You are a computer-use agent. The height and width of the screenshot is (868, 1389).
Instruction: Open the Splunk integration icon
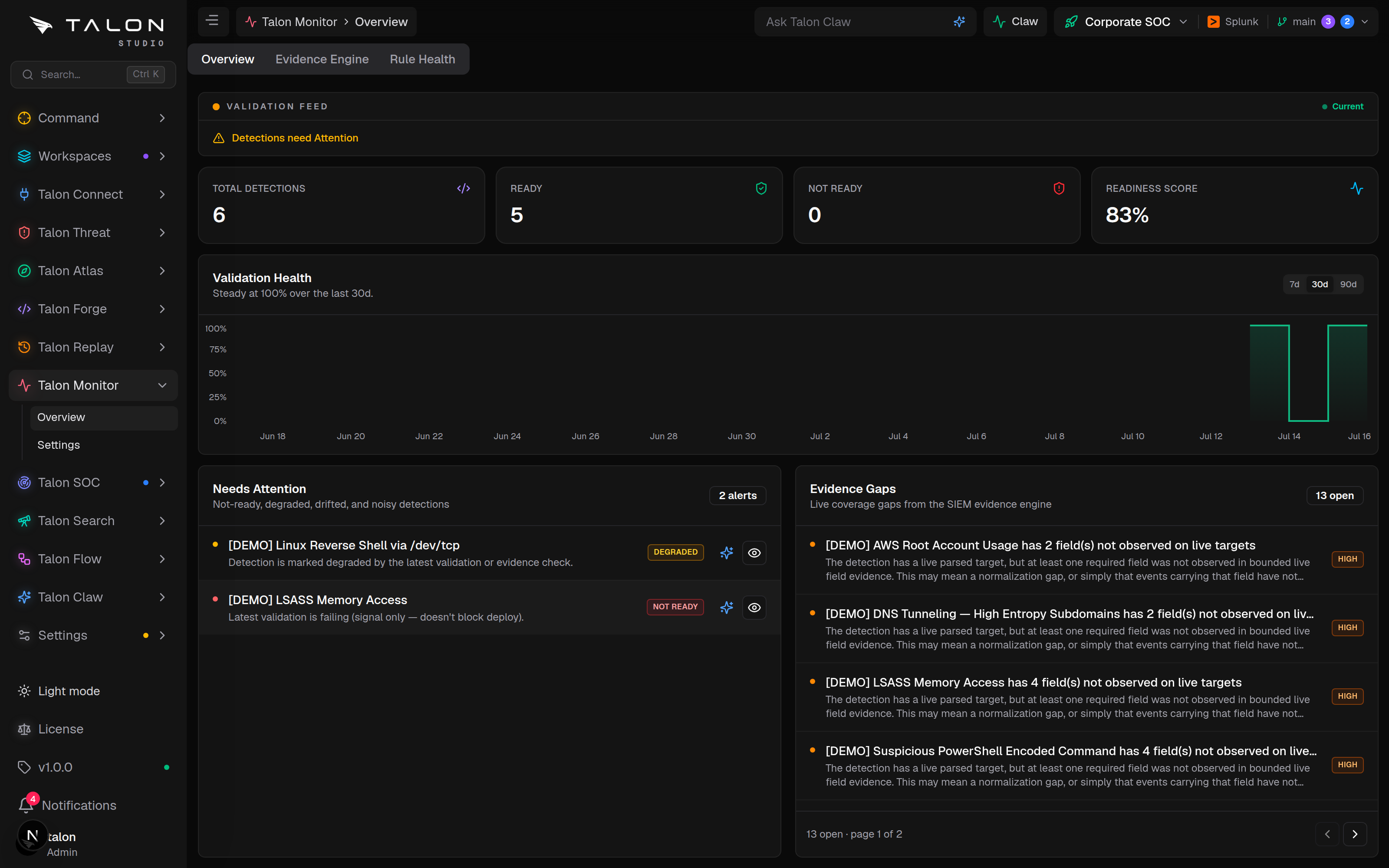(1213, 22)
